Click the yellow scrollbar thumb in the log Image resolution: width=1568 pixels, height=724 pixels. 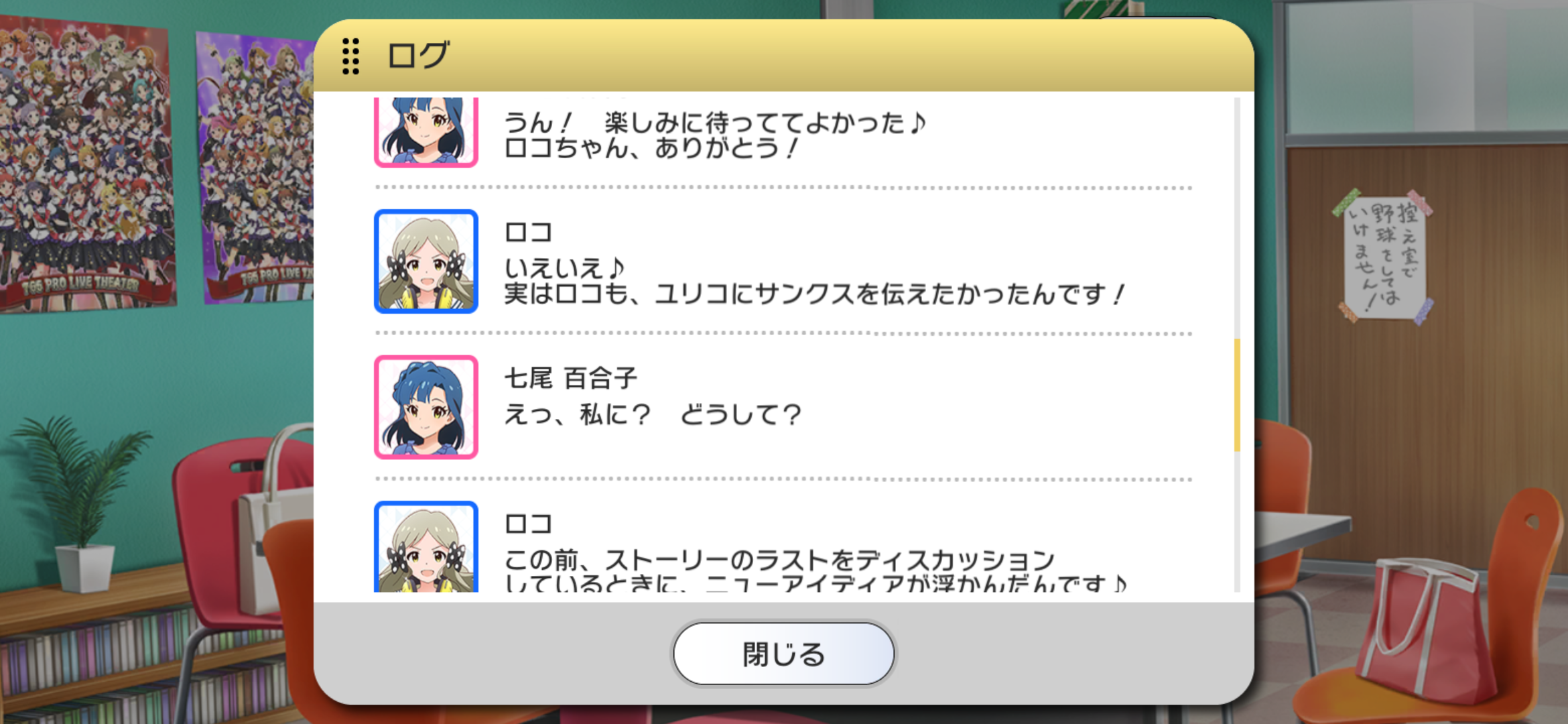[x=1237, y=395]
